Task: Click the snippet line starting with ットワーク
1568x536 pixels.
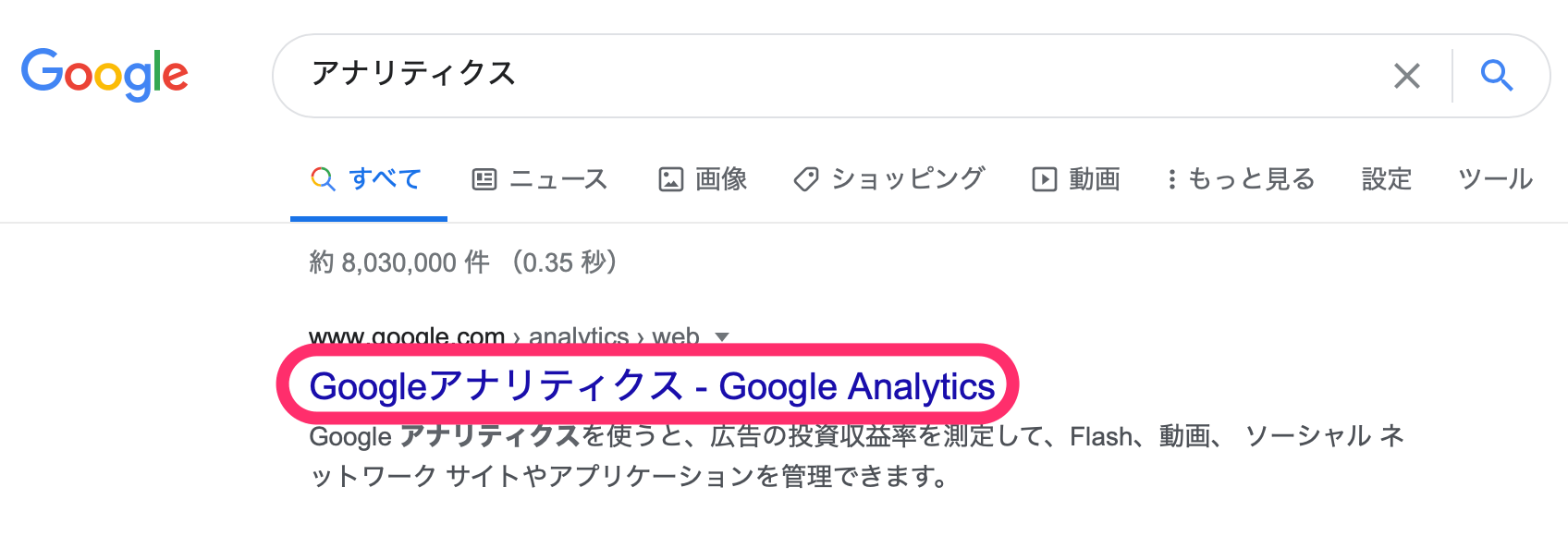Action: (x=629, y=477)
